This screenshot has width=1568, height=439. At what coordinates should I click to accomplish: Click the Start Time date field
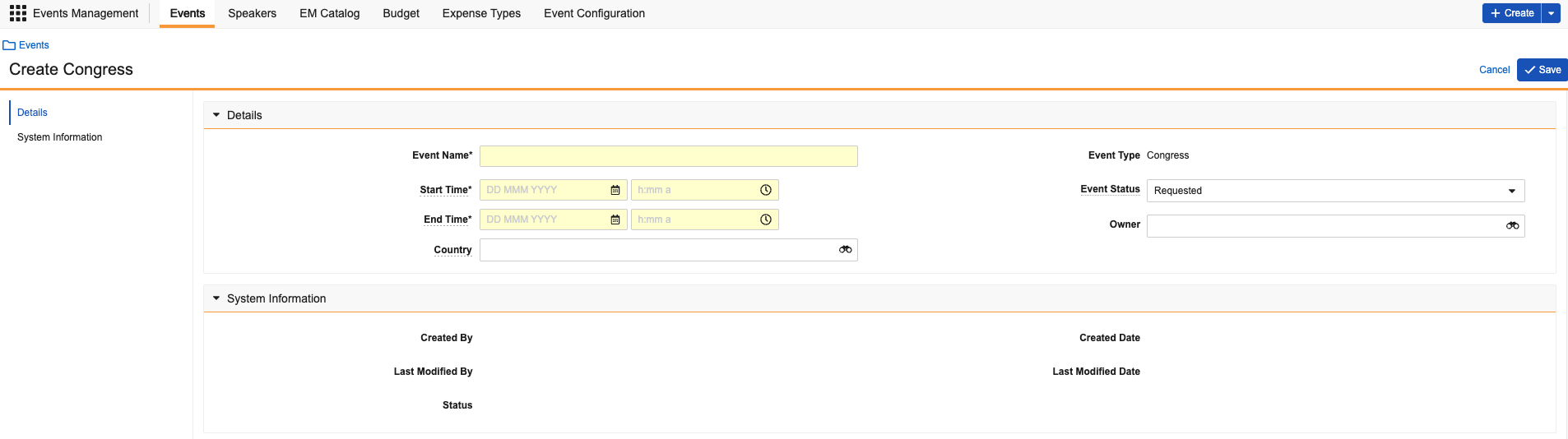pyautogui.click(x=543, y=190)
